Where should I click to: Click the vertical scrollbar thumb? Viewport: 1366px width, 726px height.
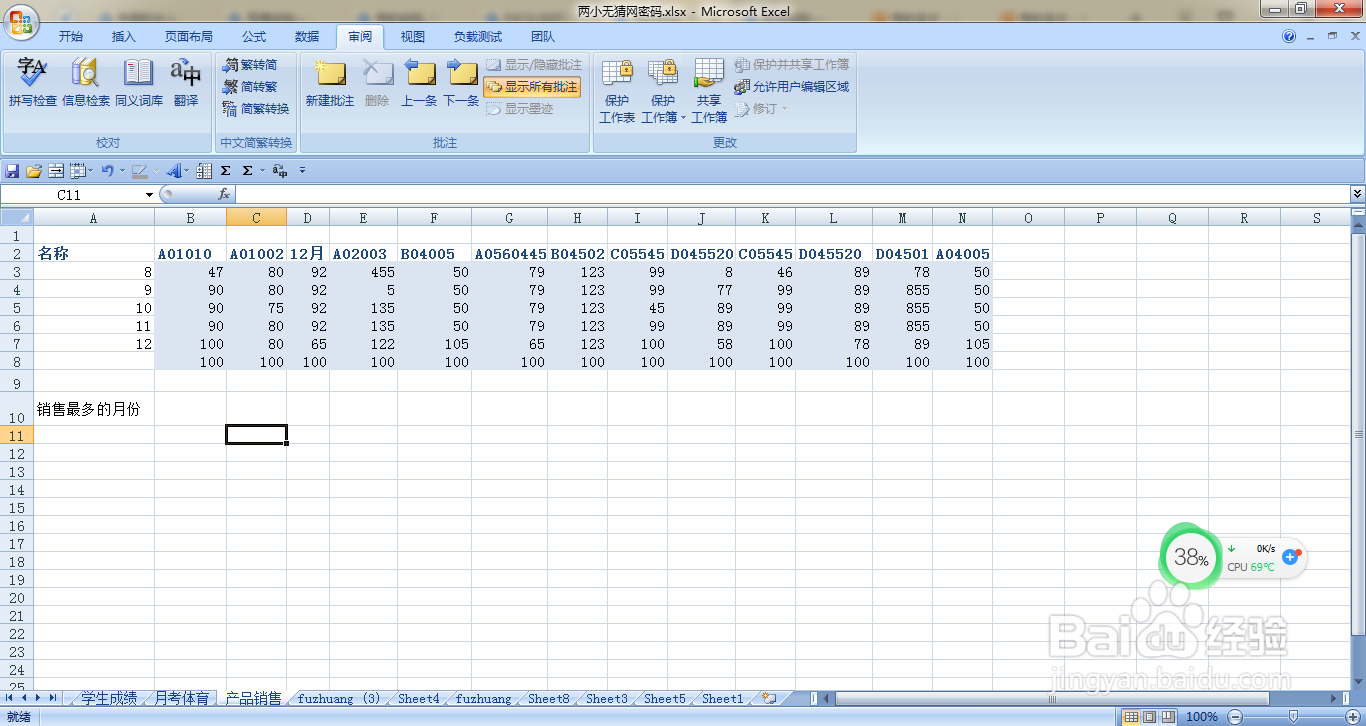tap(1358, 435)
